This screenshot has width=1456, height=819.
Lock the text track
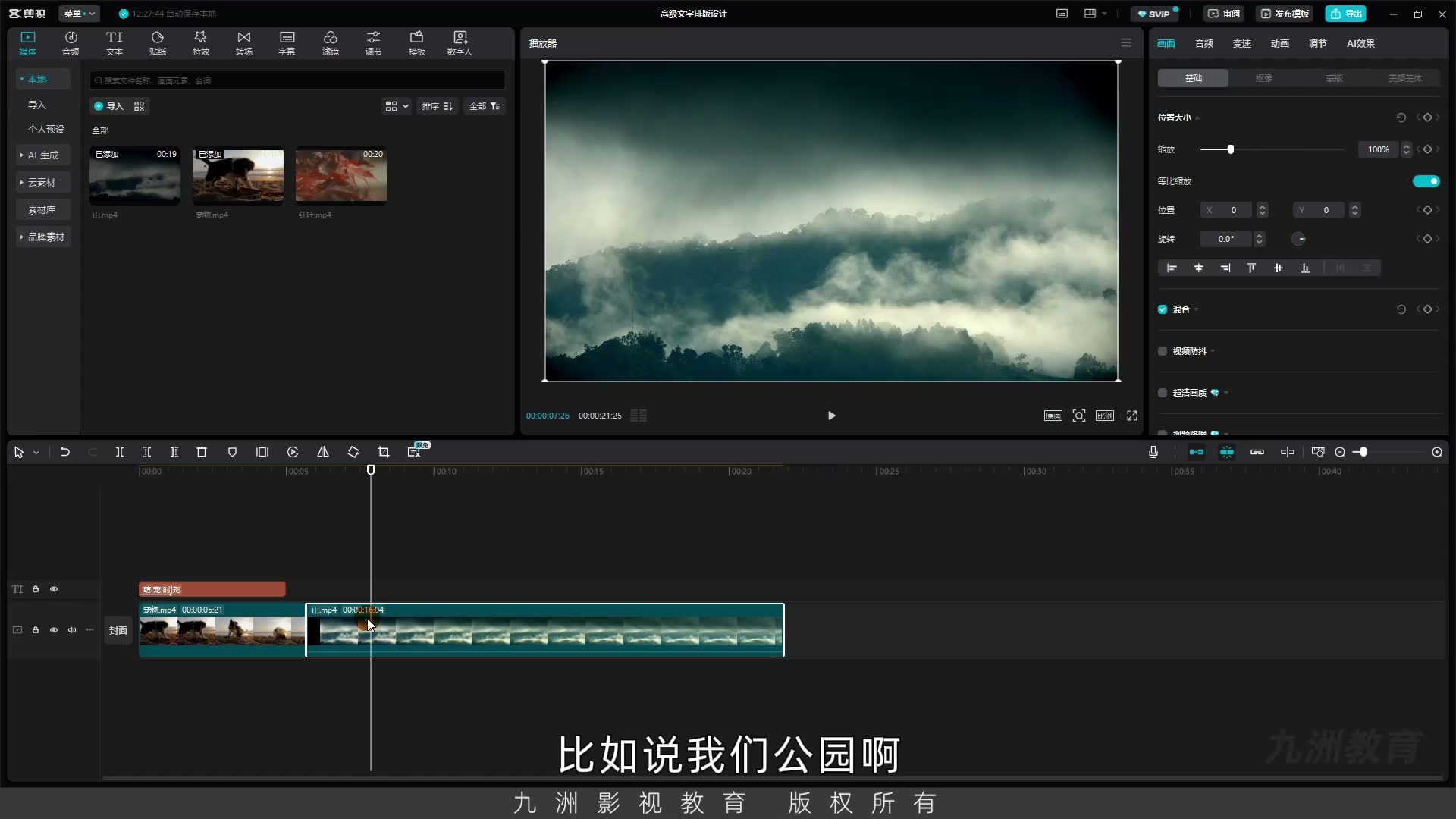[36, 589]
